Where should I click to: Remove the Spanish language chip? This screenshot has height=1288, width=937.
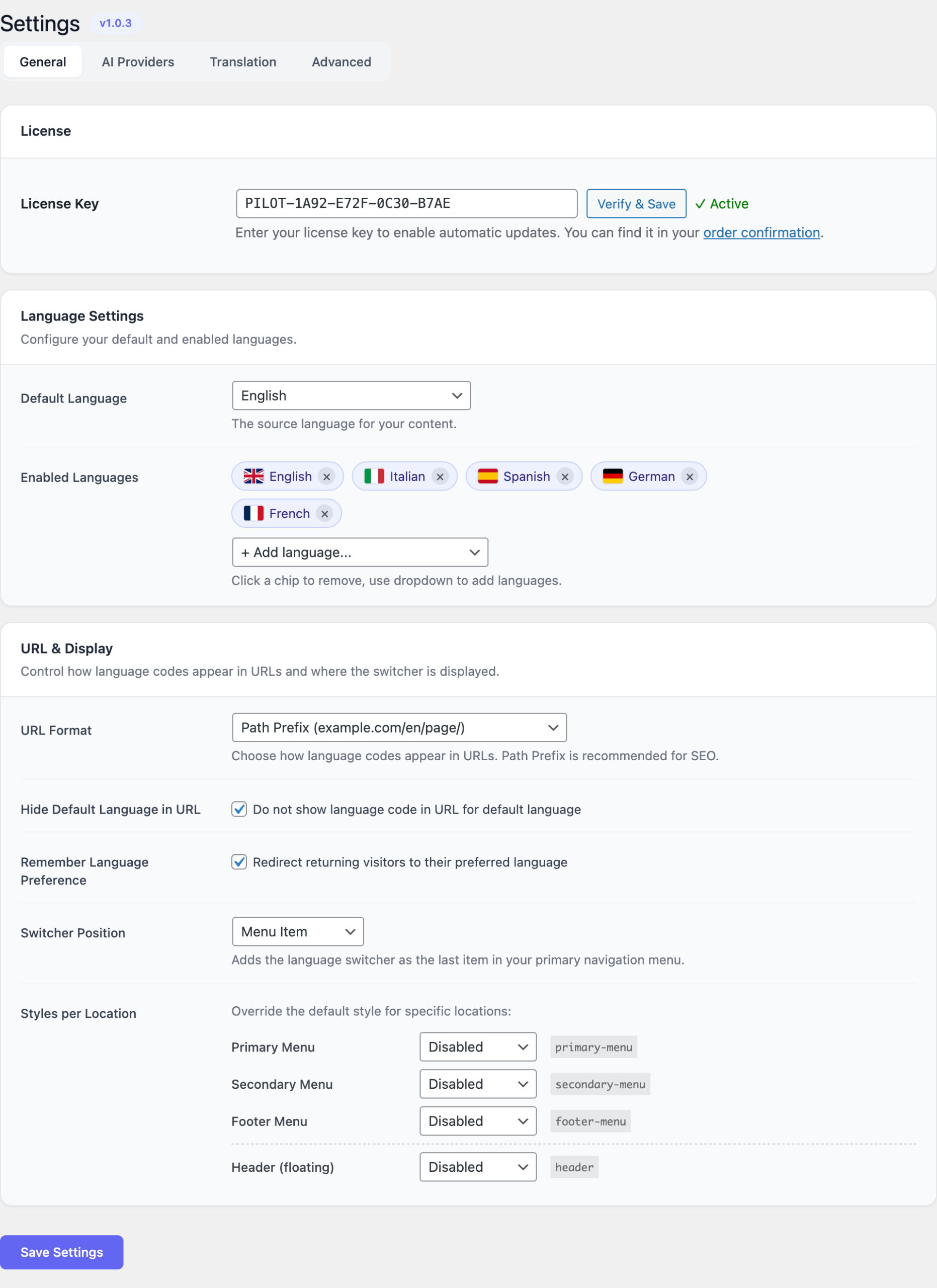coord(565,476)
